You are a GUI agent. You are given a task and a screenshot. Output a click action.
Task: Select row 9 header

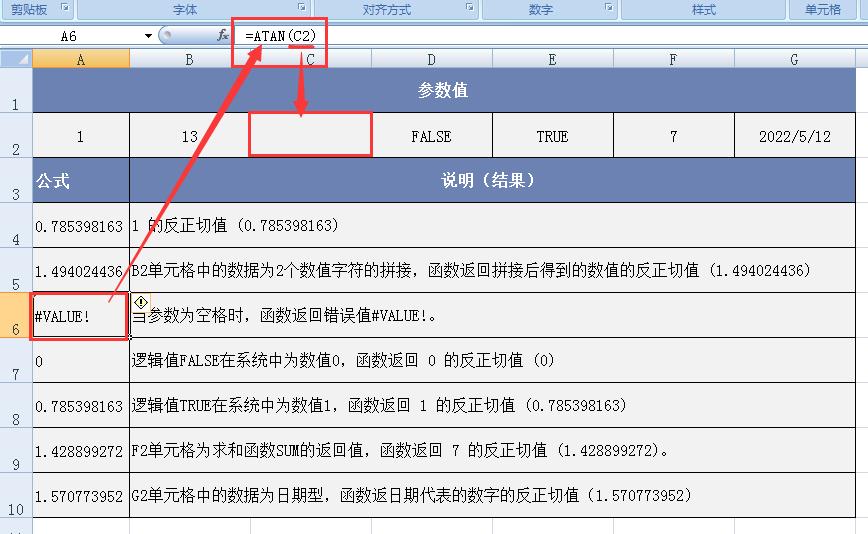(16, 450)
